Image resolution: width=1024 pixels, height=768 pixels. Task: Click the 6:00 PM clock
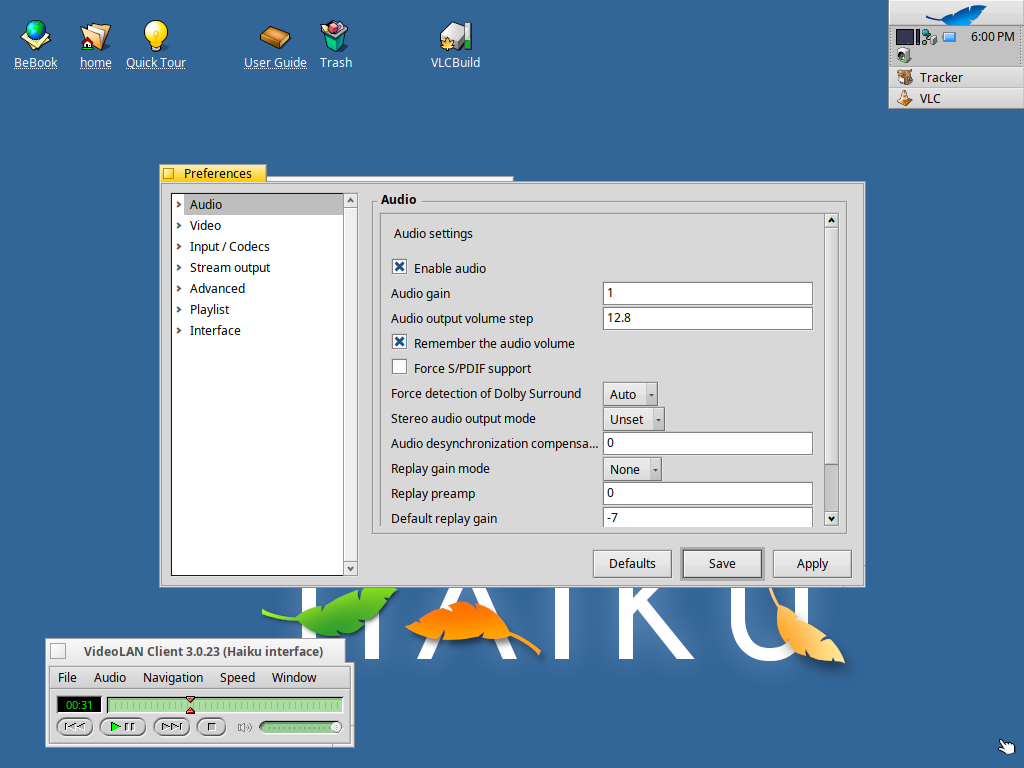992,37
